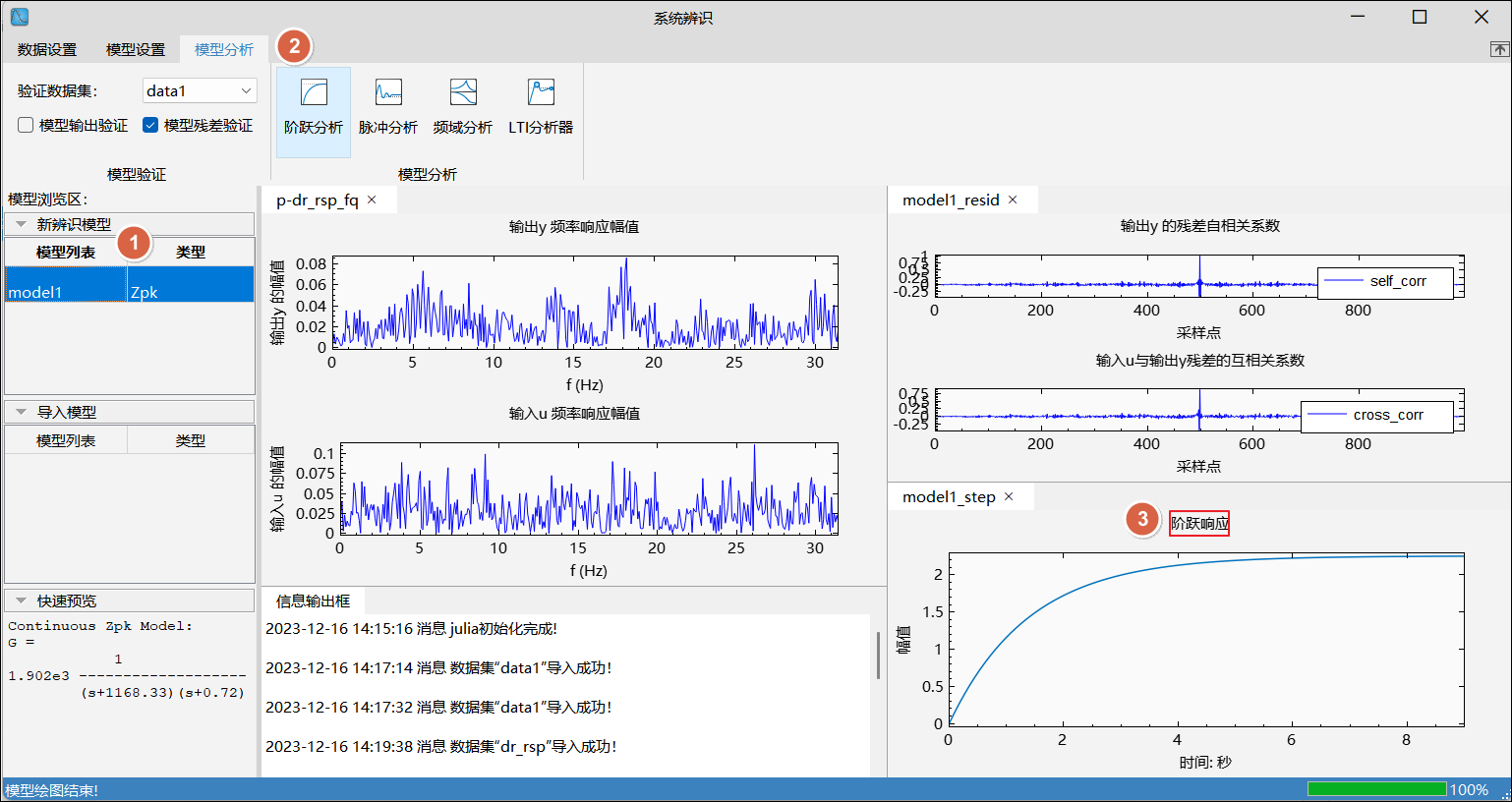Collapse the 导入模型 section
Viewport: 1512px width, 802px height.
coord(21,412)
